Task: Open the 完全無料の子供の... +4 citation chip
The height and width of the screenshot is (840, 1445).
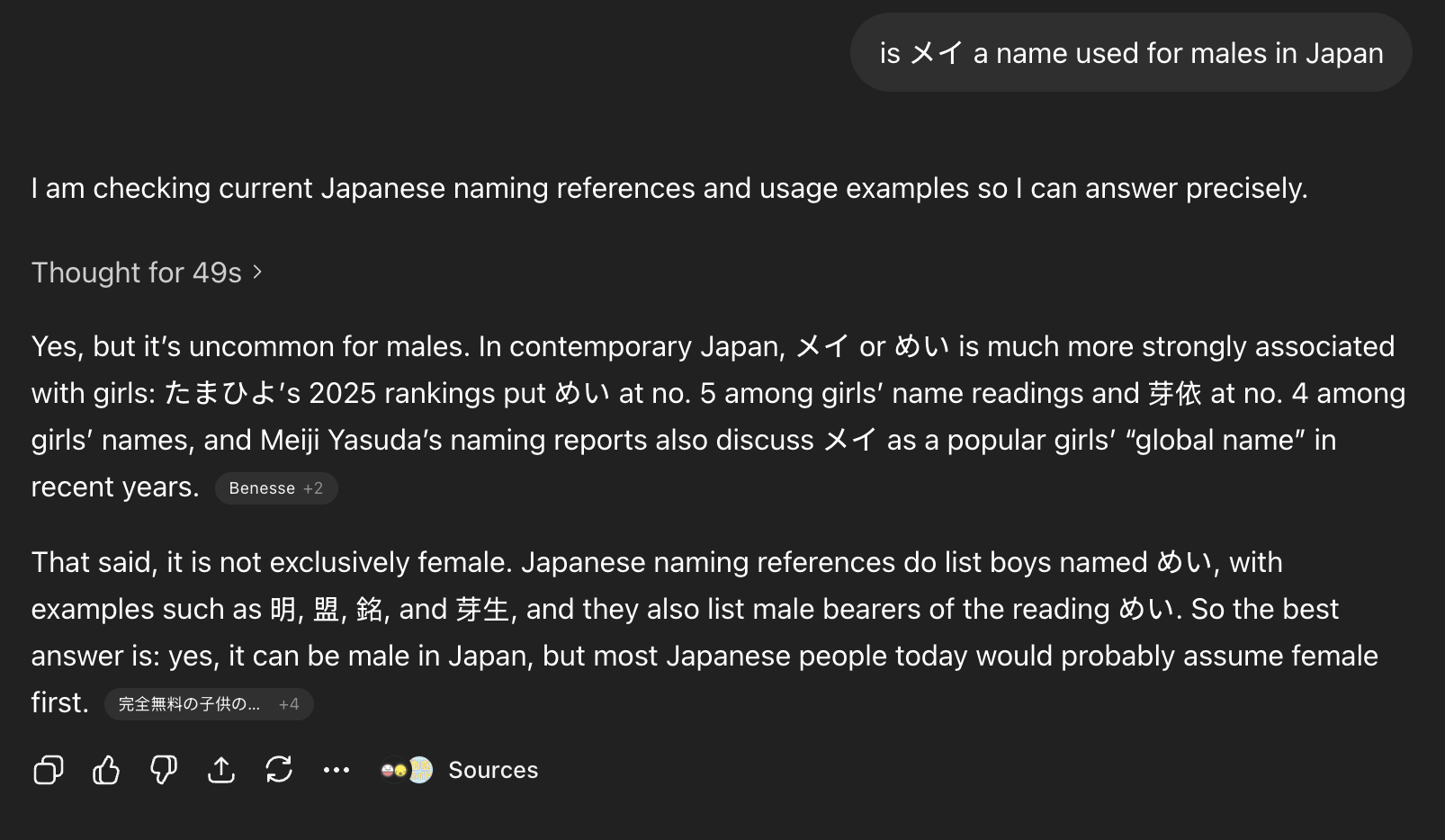Action: [x=209, y=704]
